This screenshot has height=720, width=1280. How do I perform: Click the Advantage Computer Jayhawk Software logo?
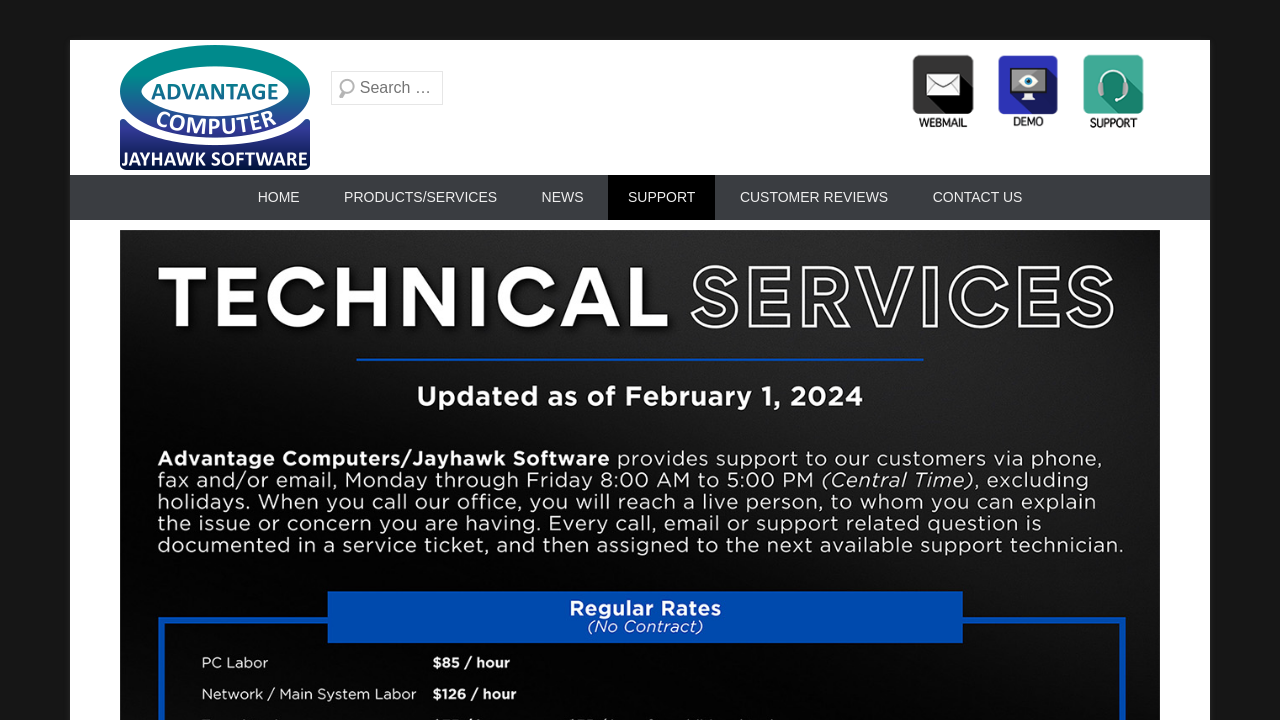click(x=215, y=108)
